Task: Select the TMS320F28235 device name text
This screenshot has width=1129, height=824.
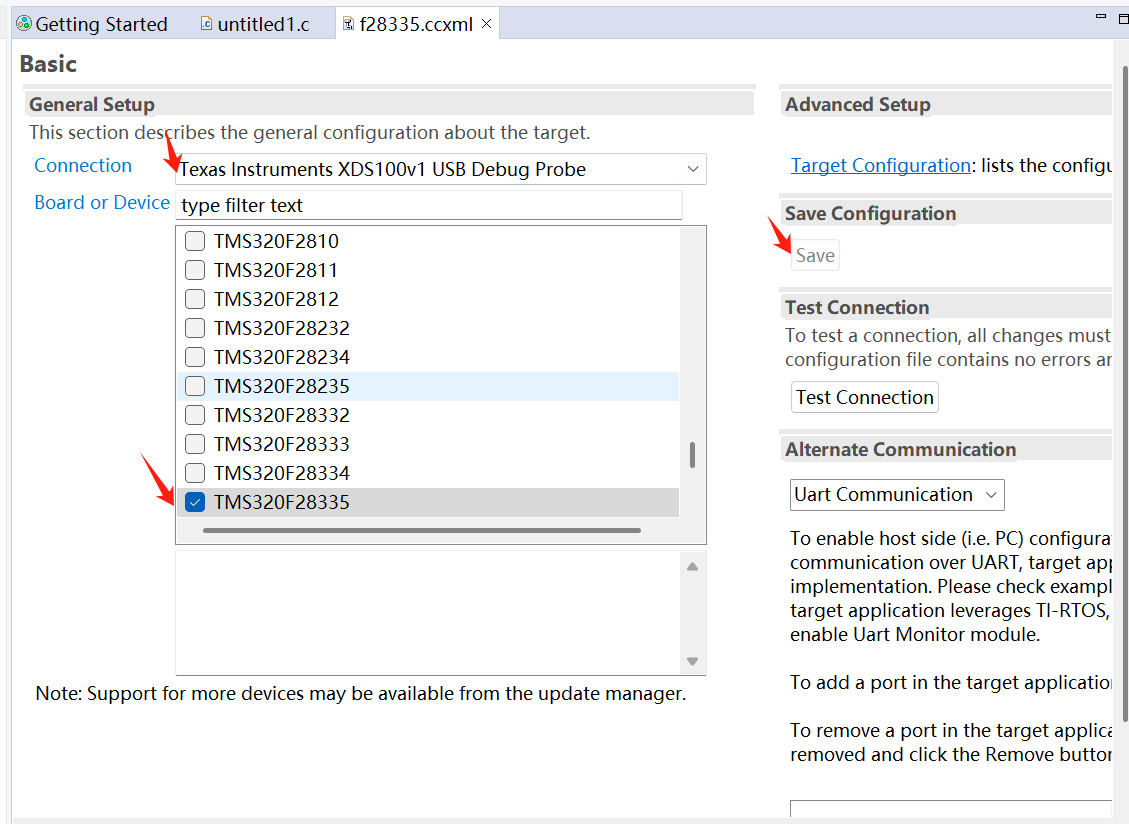Action: (x=282, y=386)
